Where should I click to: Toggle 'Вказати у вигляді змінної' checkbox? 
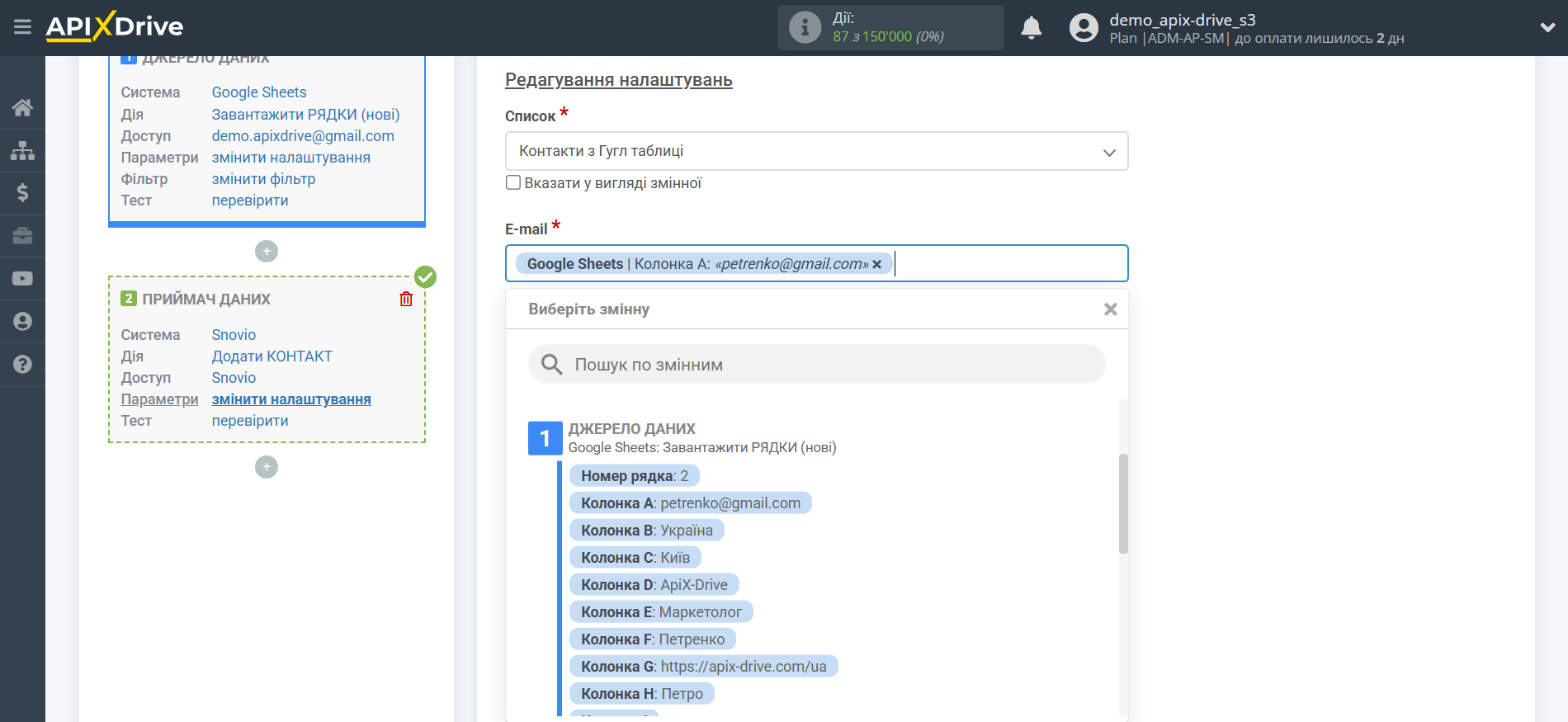[x=513, y=182]
